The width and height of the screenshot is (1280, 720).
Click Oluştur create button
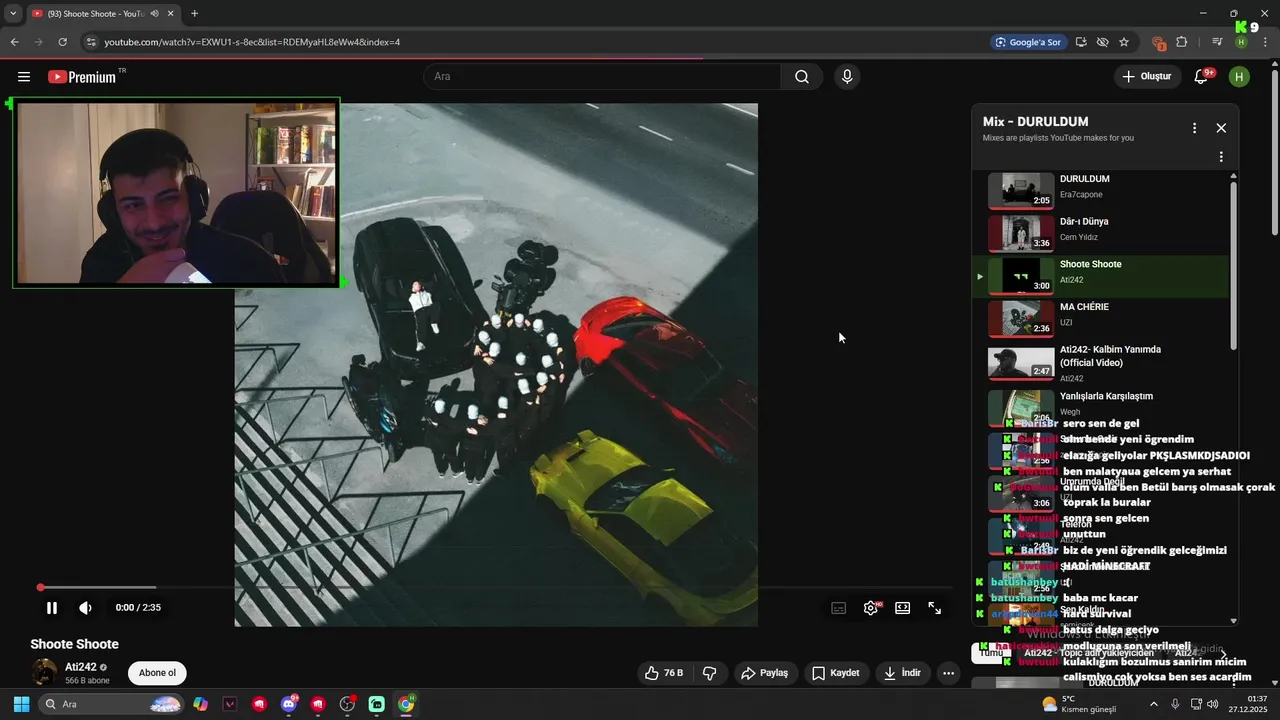[1146, 77]
